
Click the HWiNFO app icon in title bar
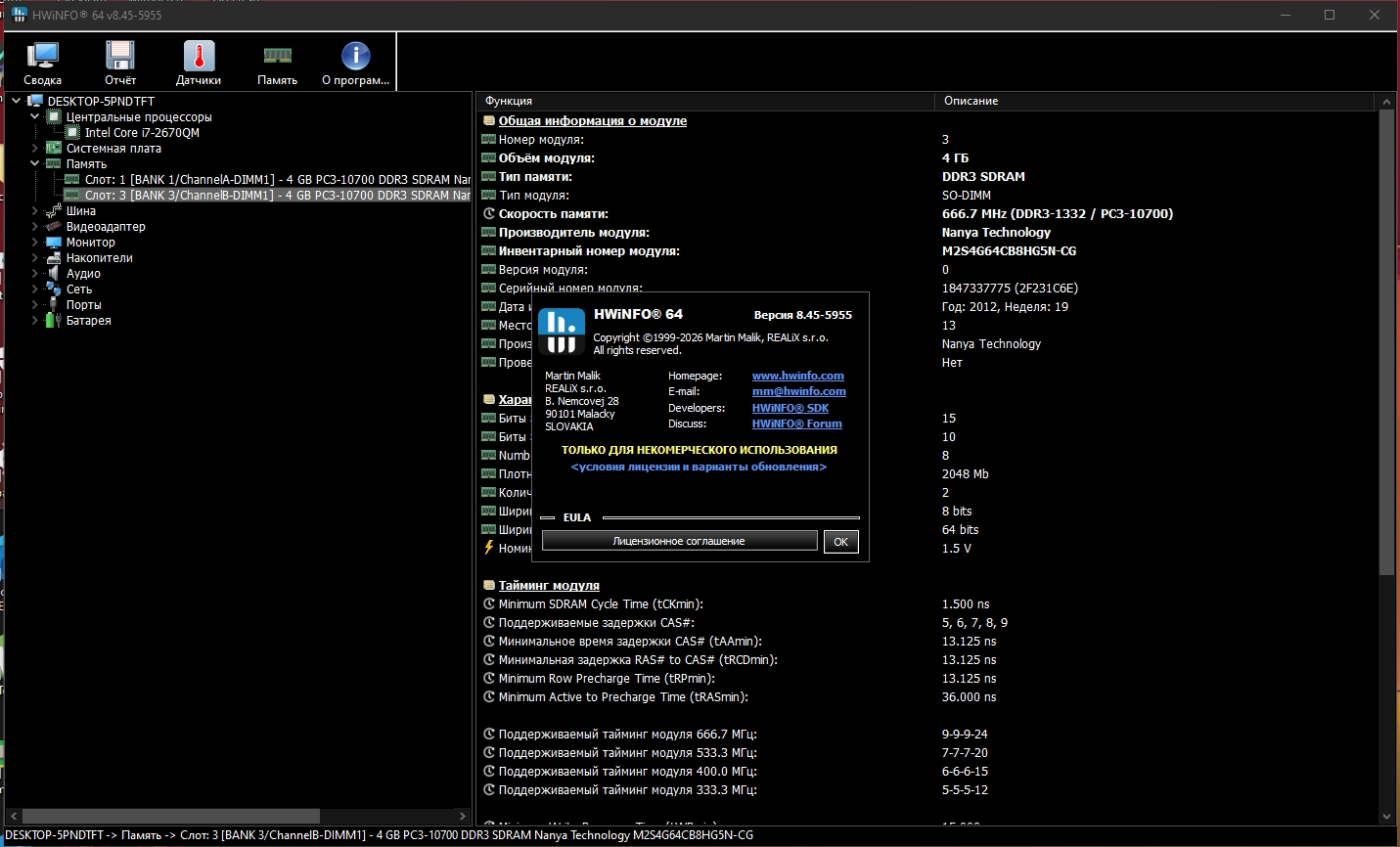coord(19,15)
